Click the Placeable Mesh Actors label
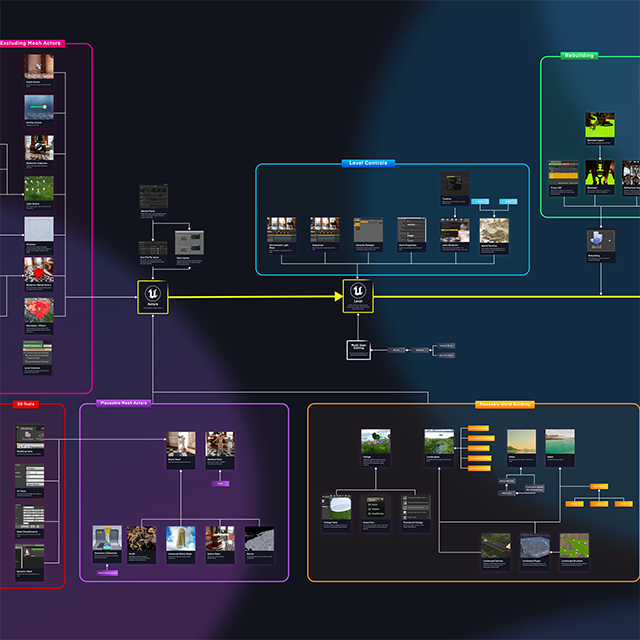 click(x=125, y=403)
